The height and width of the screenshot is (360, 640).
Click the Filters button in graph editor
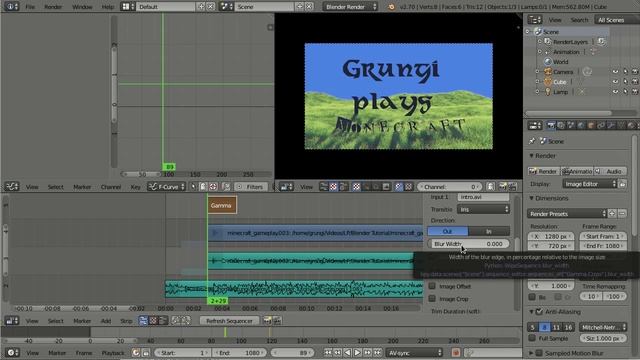[x=250, y=187]
